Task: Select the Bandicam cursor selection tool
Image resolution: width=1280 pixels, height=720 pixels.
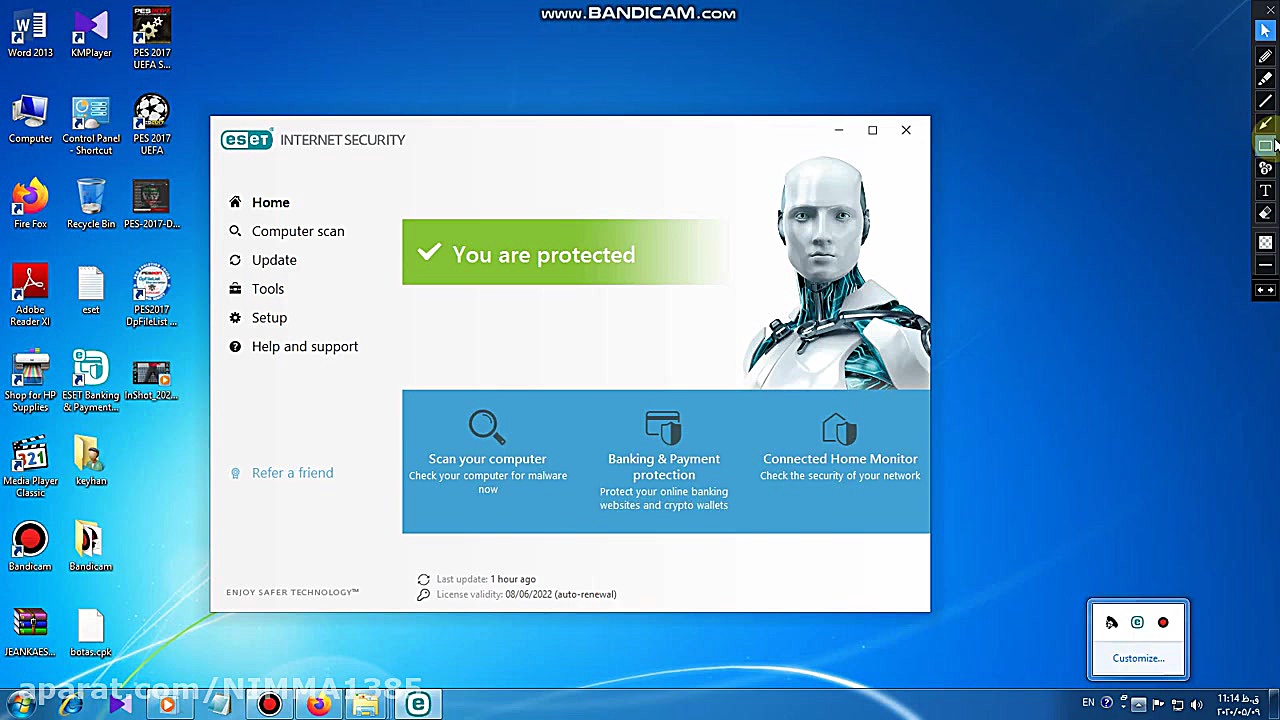Action: 1265,31
